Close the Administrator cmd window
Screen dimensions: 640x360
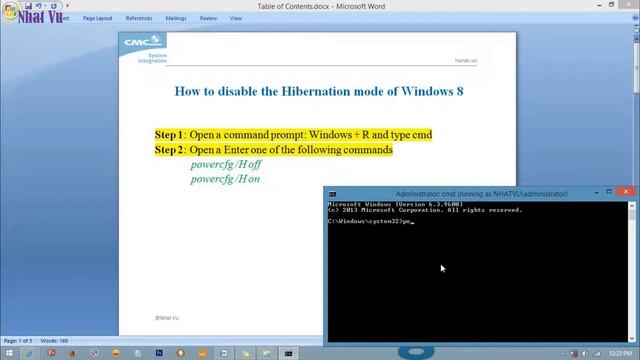coord(626,191)
